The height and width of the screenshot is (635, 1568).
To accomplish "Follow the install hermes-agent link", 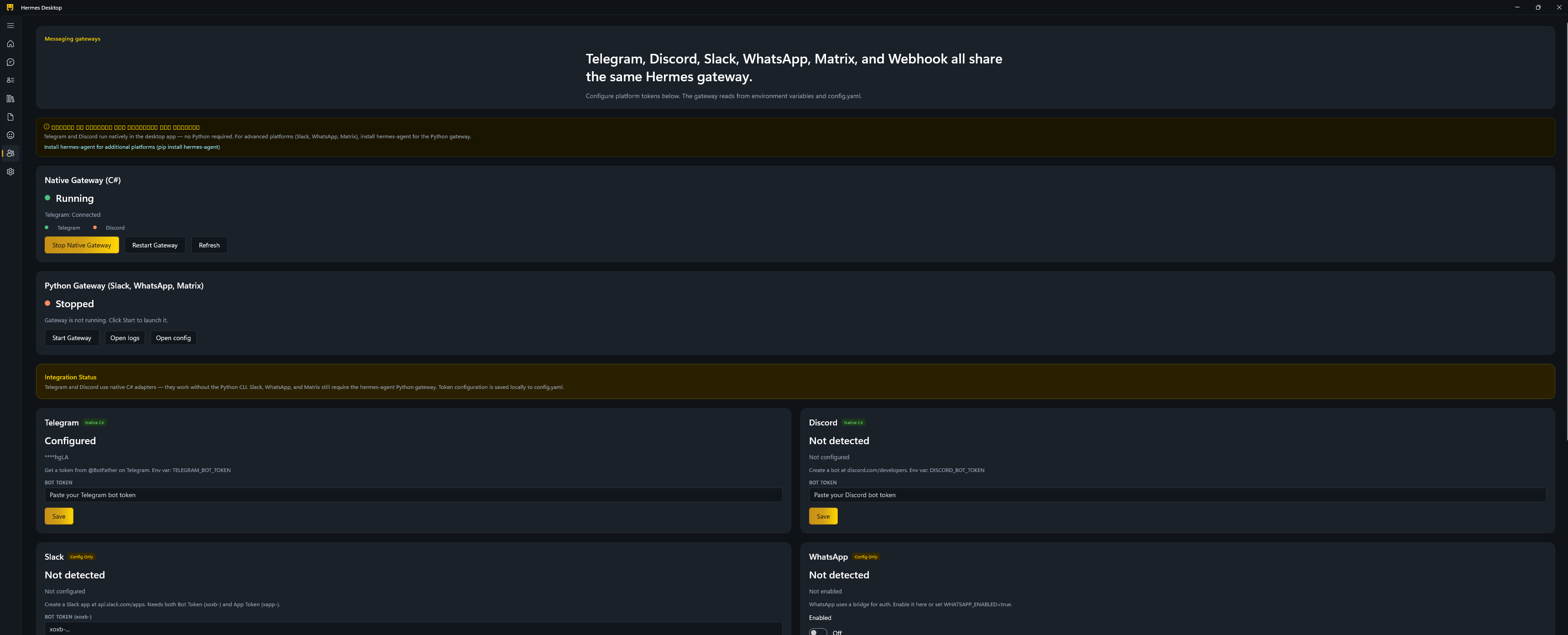I will click(x=132, y=147).
